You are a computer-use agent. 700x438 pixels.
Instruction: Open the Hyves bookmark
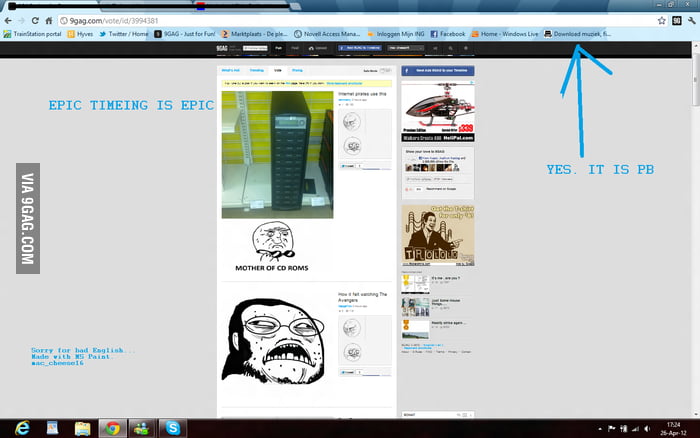[80, 34]
